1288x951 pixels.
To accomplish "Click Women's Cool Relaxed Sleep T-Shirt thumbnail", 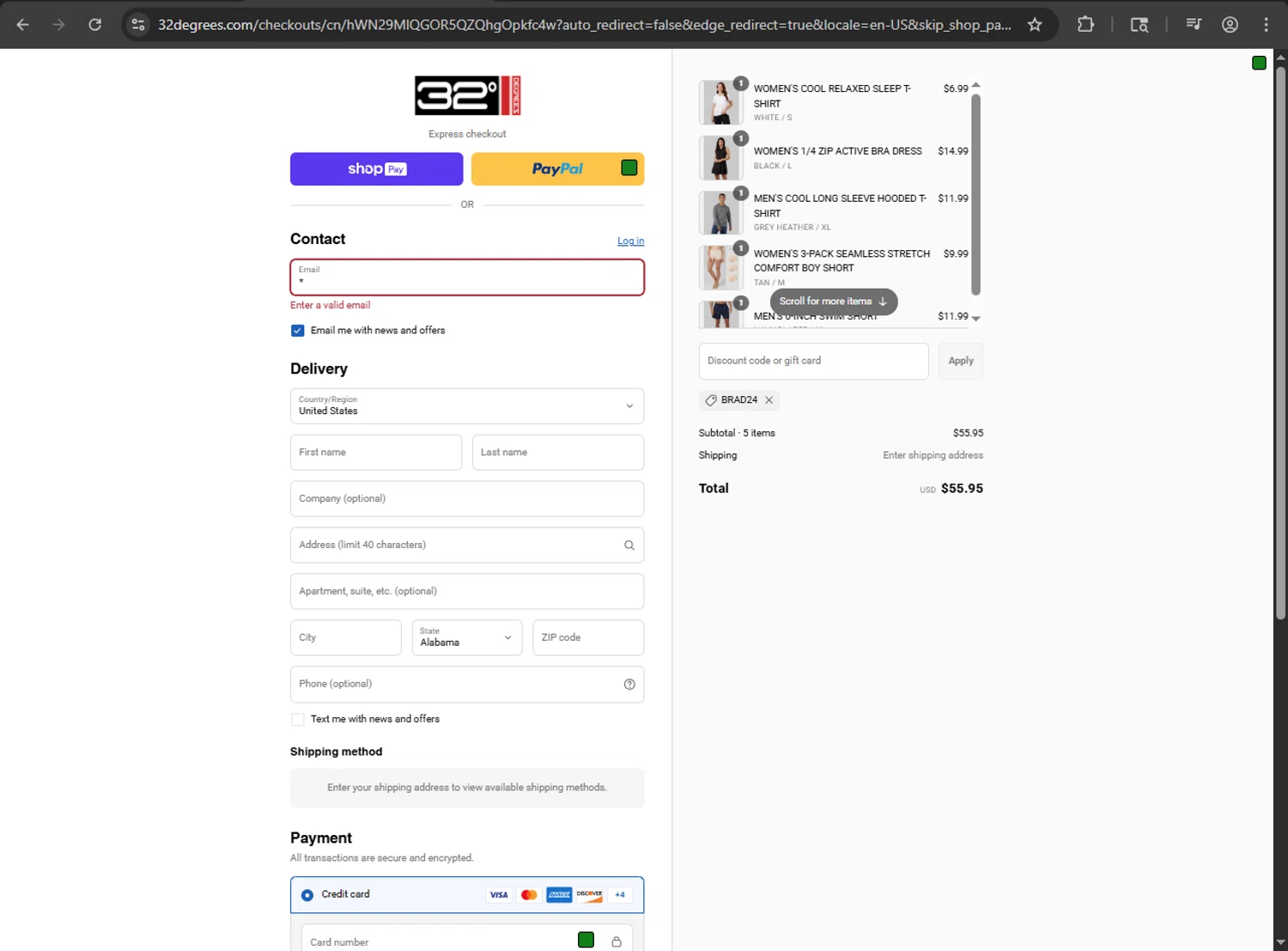I will tap(720, 103).
